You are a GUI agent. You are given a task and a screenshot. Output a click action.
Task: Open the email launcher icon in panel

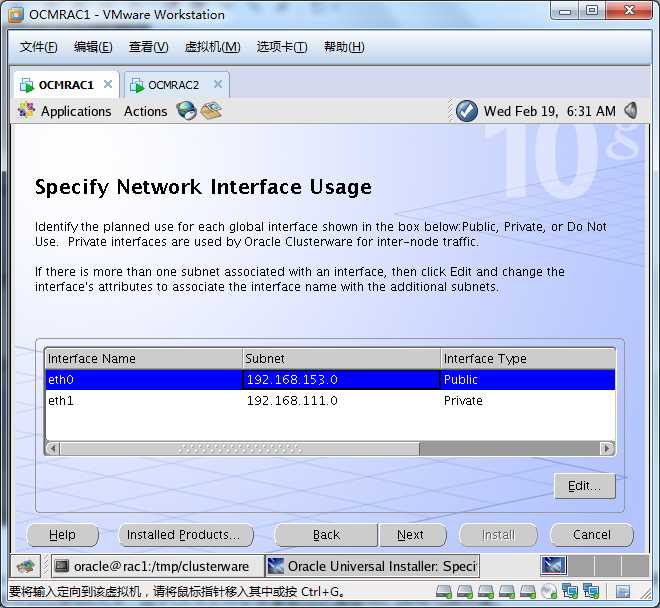point(211,111)
